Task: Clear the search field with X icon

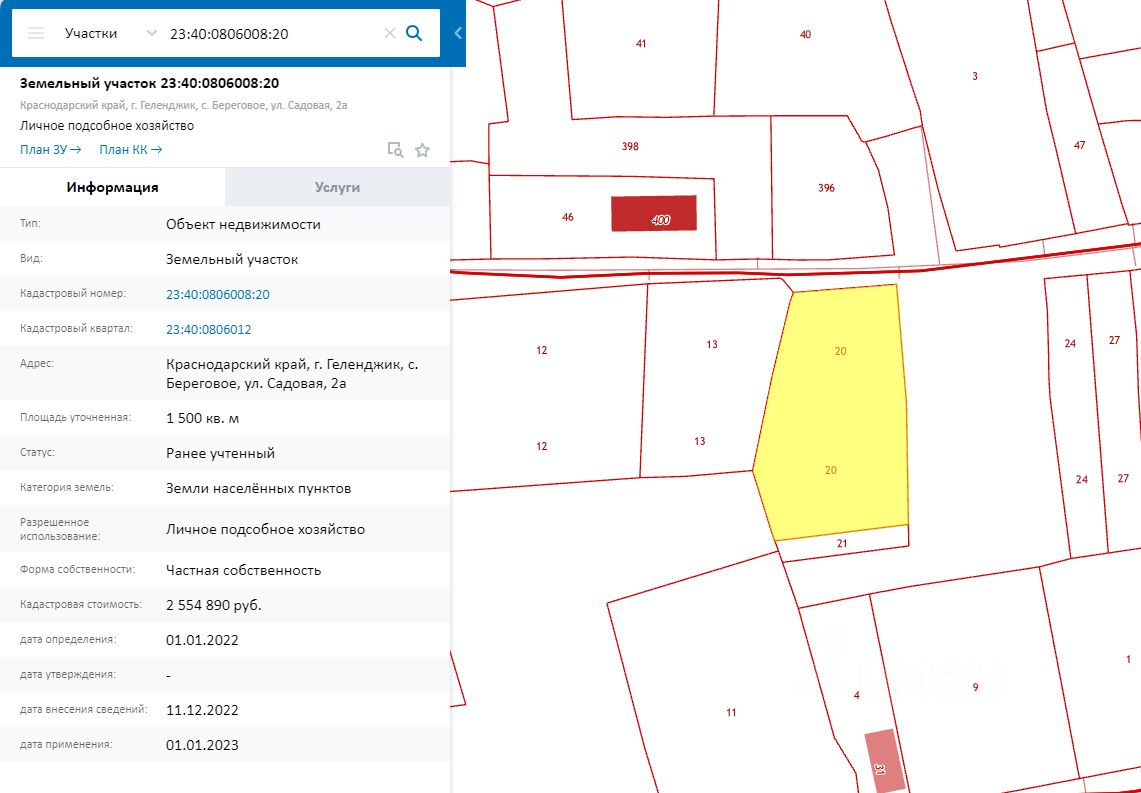Action: click(389, 33)
